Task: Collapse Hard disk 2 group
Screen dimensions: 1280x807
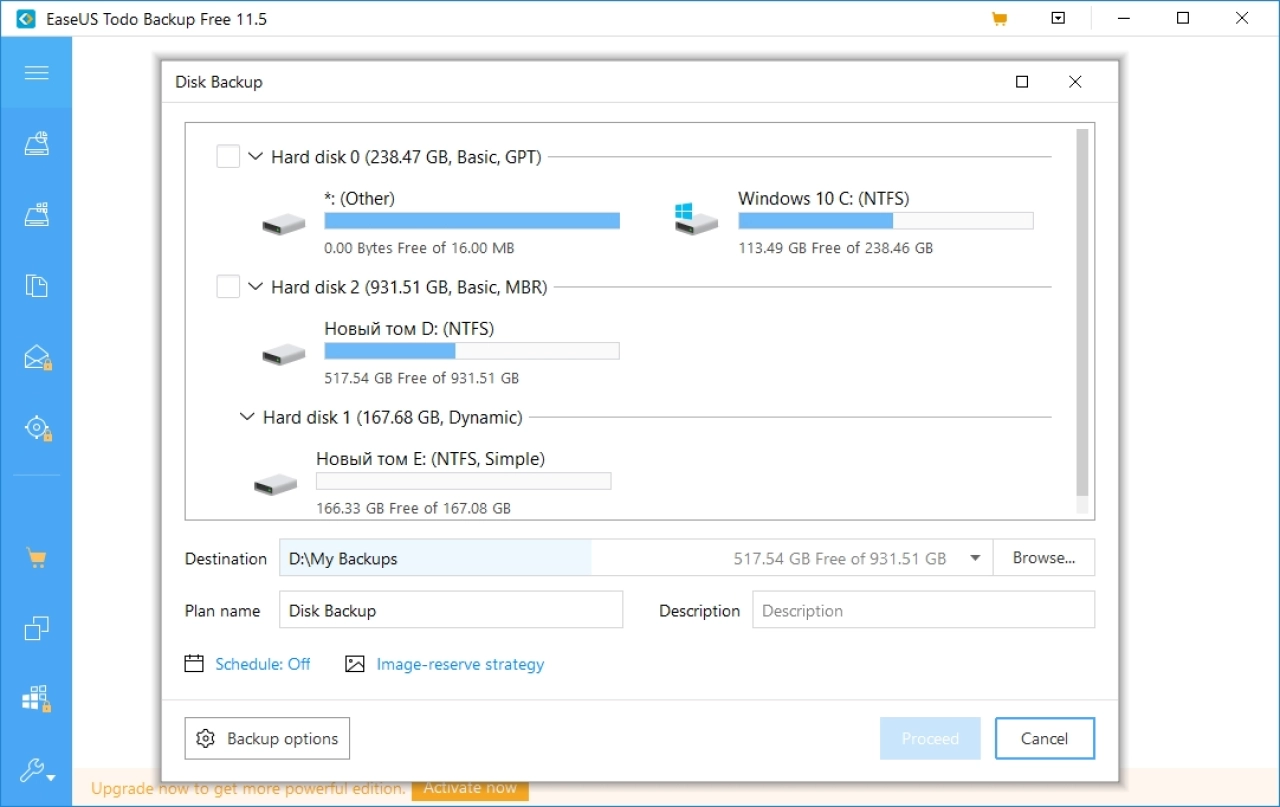Action: pyautogui.click(x=255, y=287)
